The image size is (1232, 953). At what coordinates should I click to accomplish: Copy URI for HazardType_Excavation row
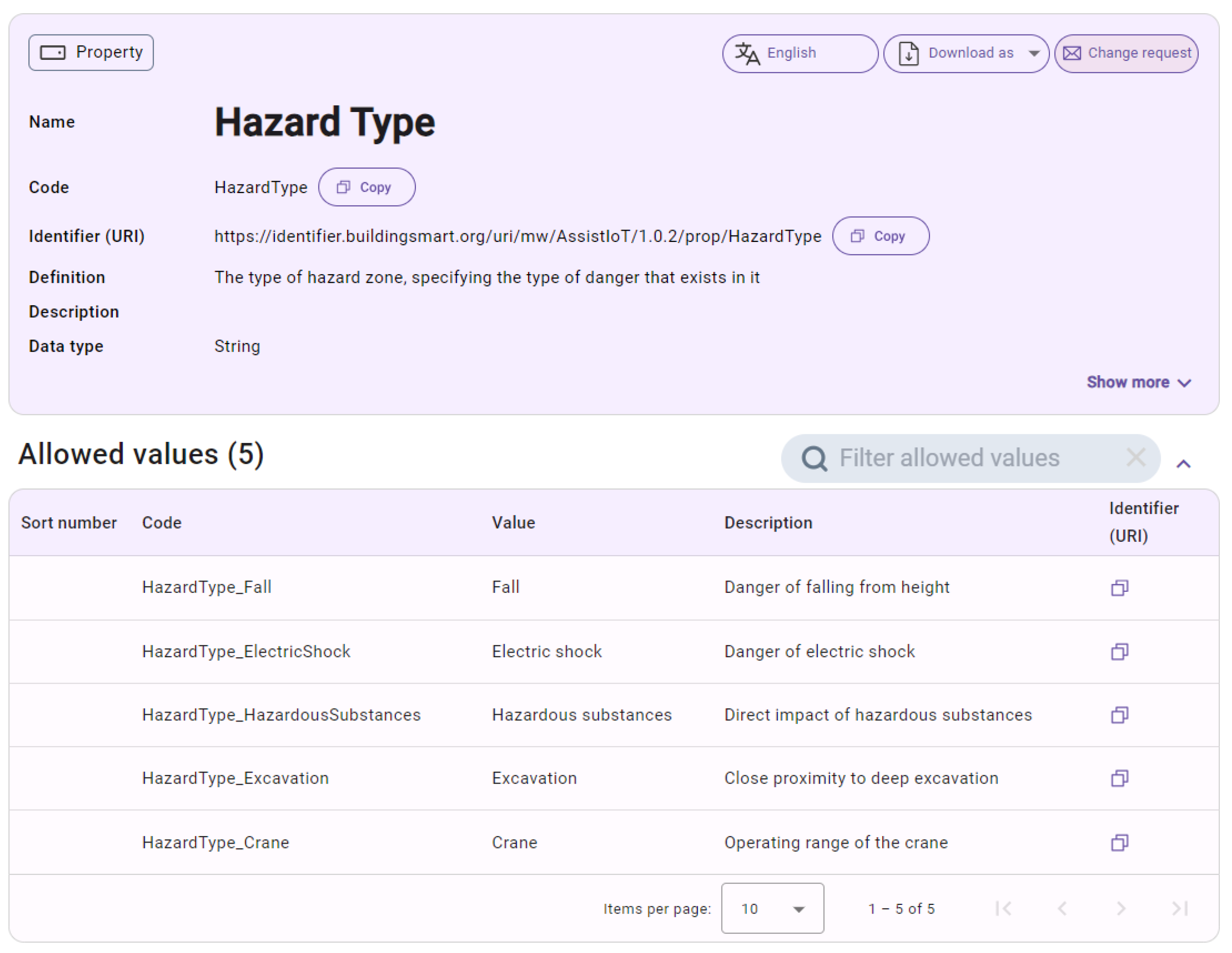(x=1119, y=778)
